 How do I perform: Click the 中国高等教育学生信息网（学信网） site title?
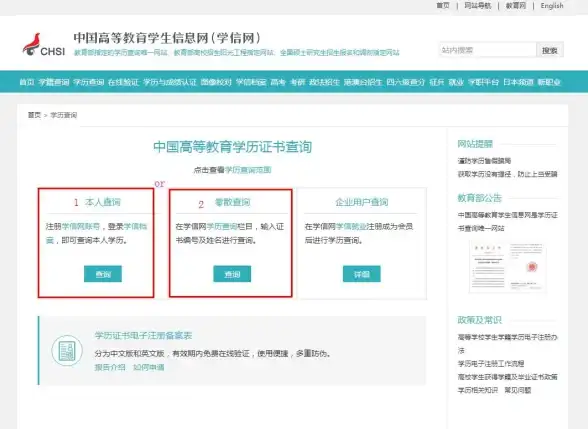coord(167,38)
